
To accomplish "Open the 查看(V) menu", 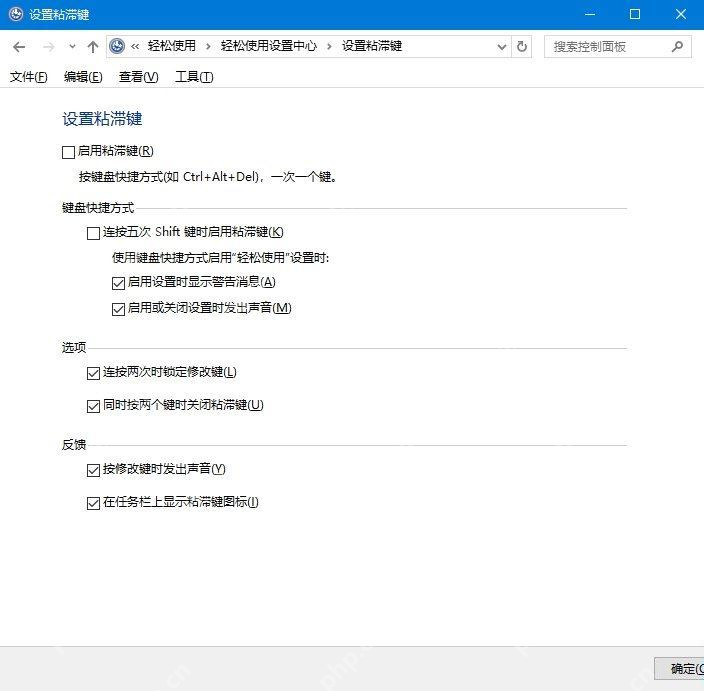I will pos(138,77).
